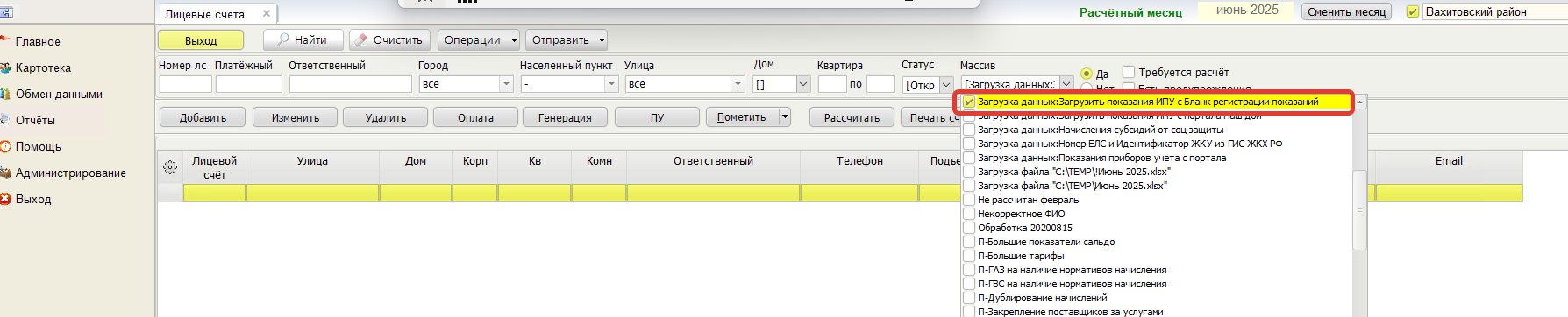Uncheck Загрузить показания ИПУ с Бланк регистрации

[969, 102]
